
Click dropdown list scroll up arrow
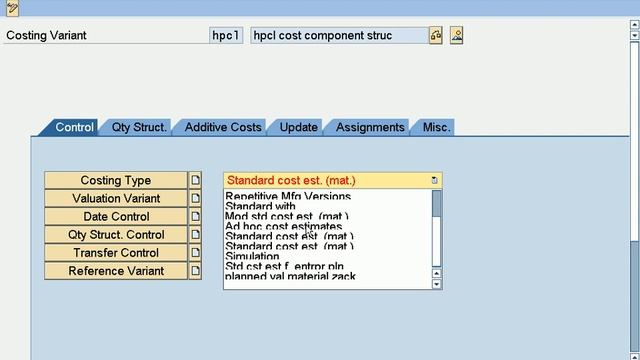[436, 273]
